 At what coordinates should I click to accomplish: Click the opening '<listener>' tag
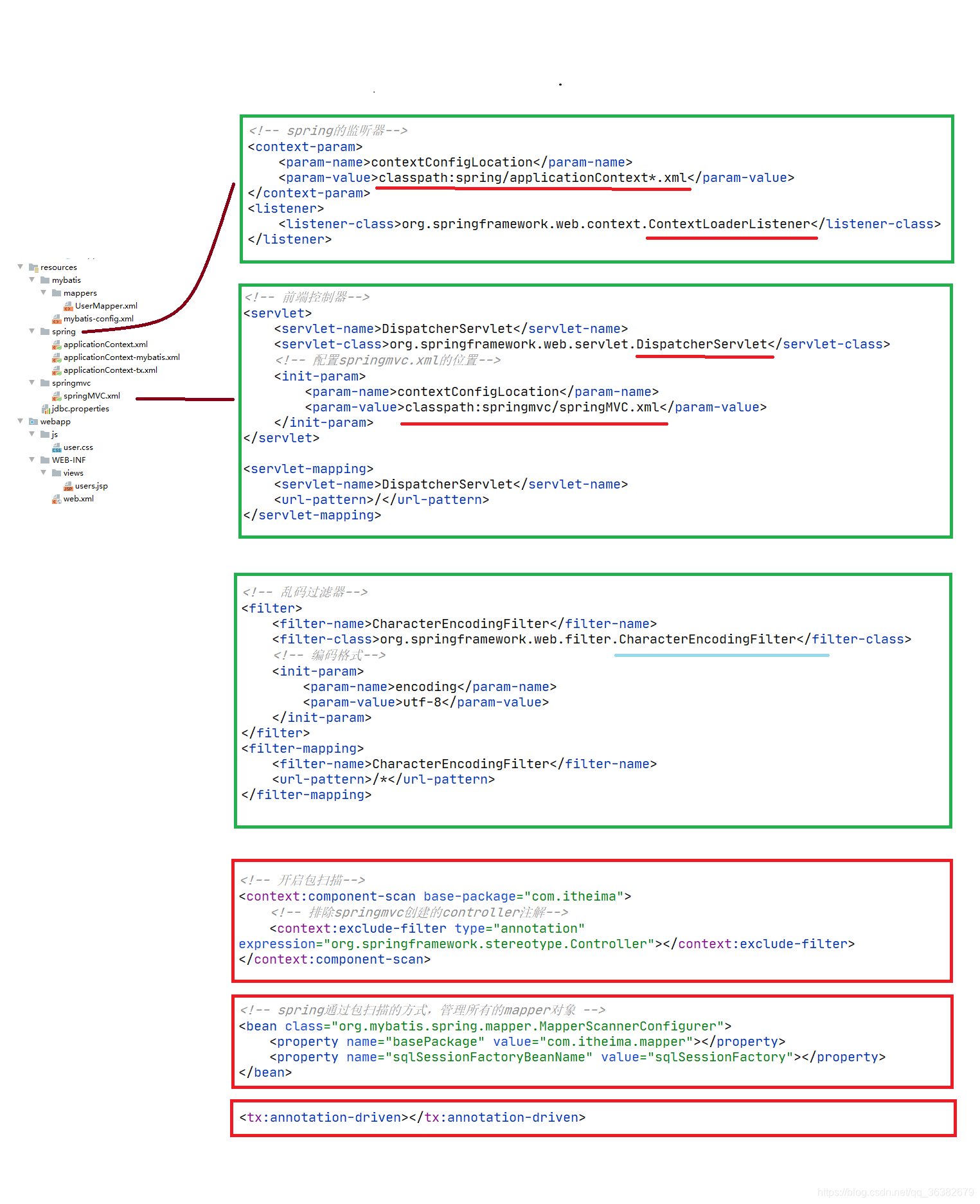tap(286, 209)
